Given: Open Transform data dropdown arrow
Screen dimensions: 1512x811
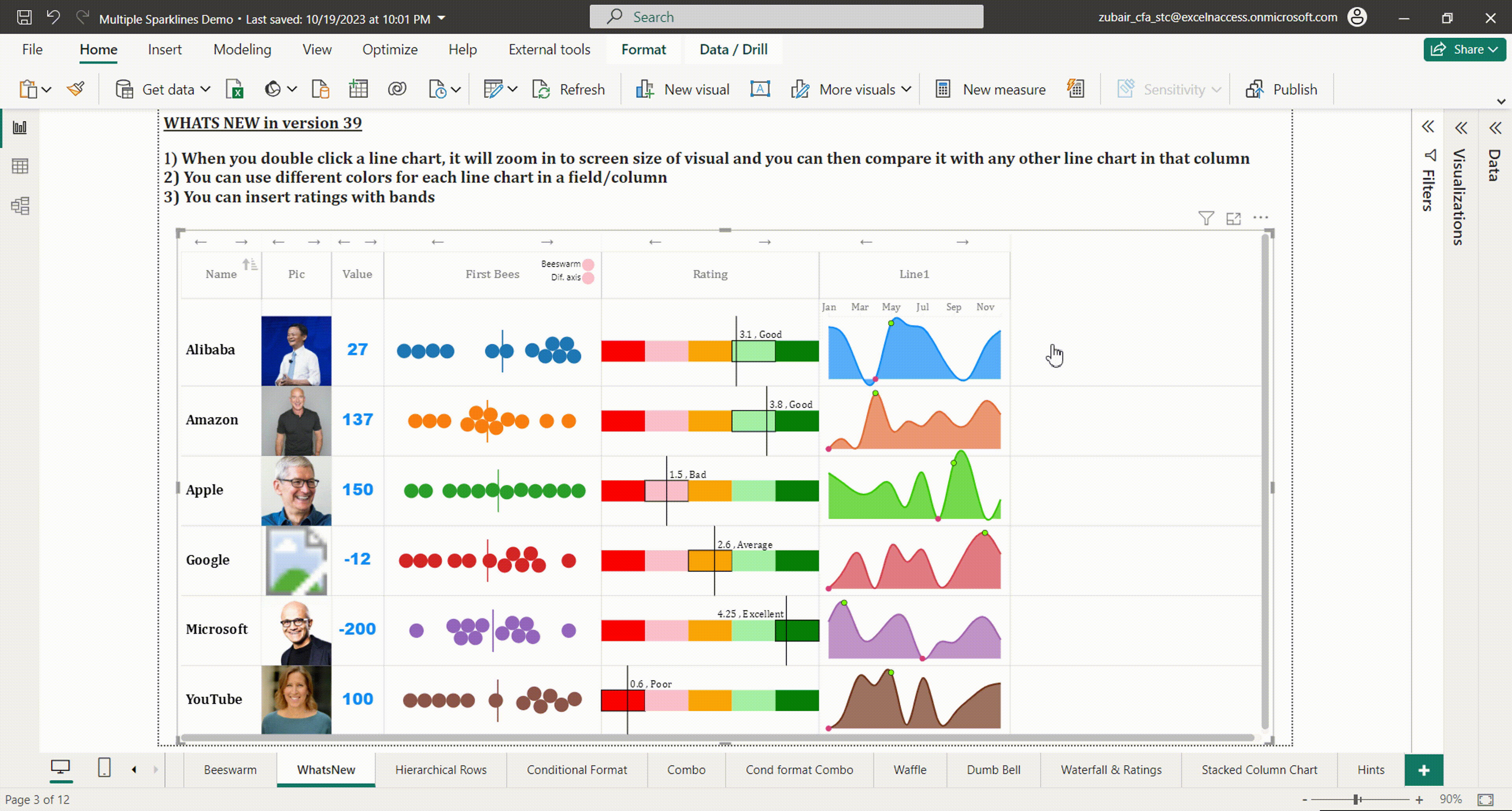Looking at the screenshot, I should [x=512, y=89].
